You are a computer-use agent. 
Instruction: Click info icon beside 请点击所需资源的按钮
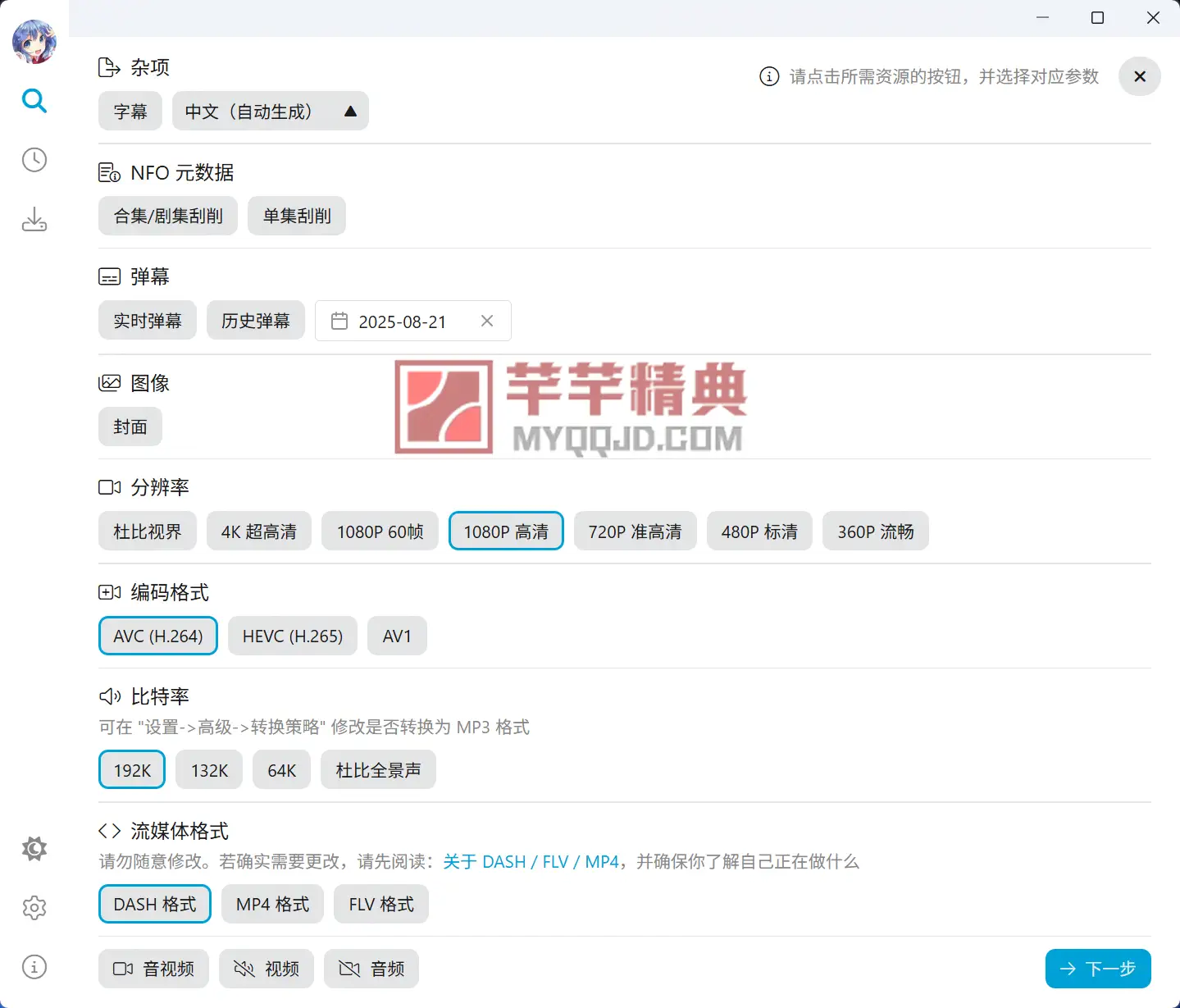click(x=769, y=76)
